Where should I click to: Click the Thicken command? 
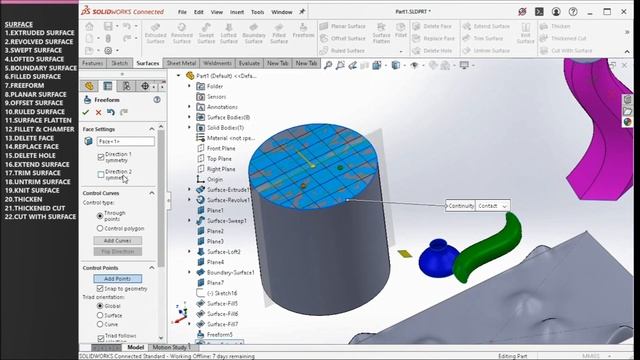(555, 26)
